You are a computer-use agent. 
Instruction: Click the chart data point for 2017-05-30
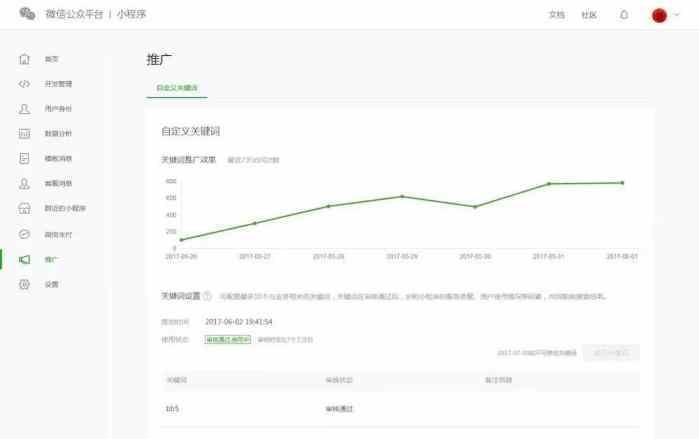(x=475, y=207)
